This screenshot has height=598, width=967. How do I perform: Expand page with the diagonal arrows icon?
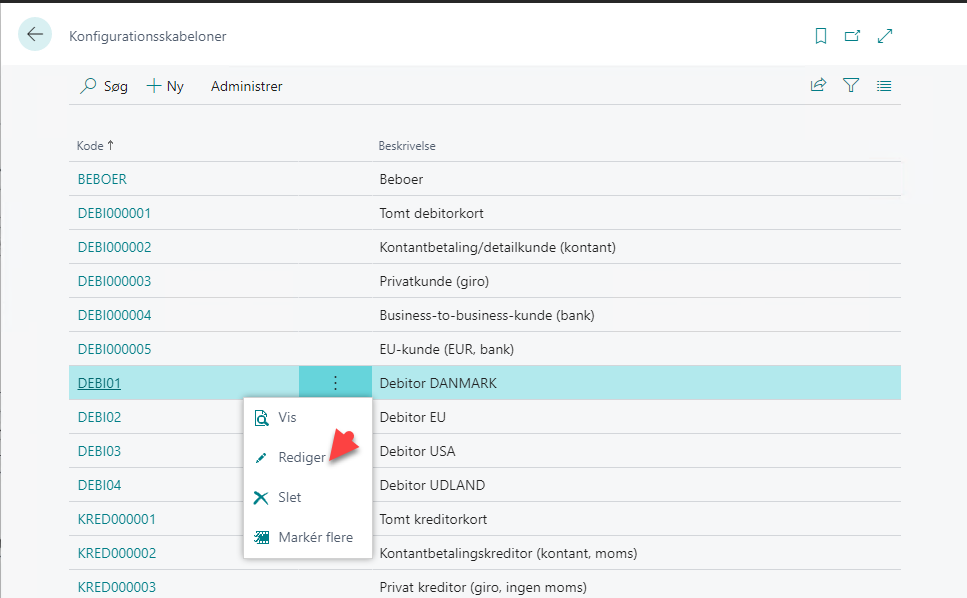[x=885, y=36]
